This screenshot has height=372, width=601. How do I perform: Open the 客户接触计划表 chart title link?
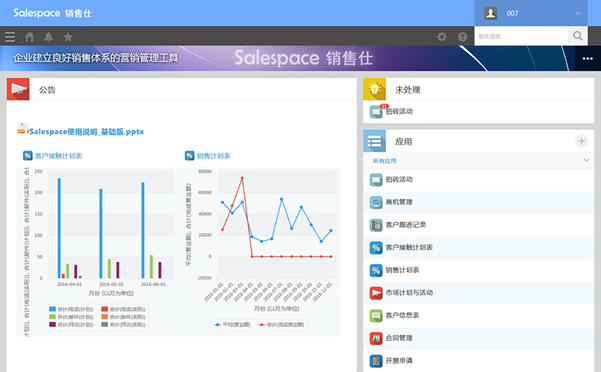coord(58,156)
